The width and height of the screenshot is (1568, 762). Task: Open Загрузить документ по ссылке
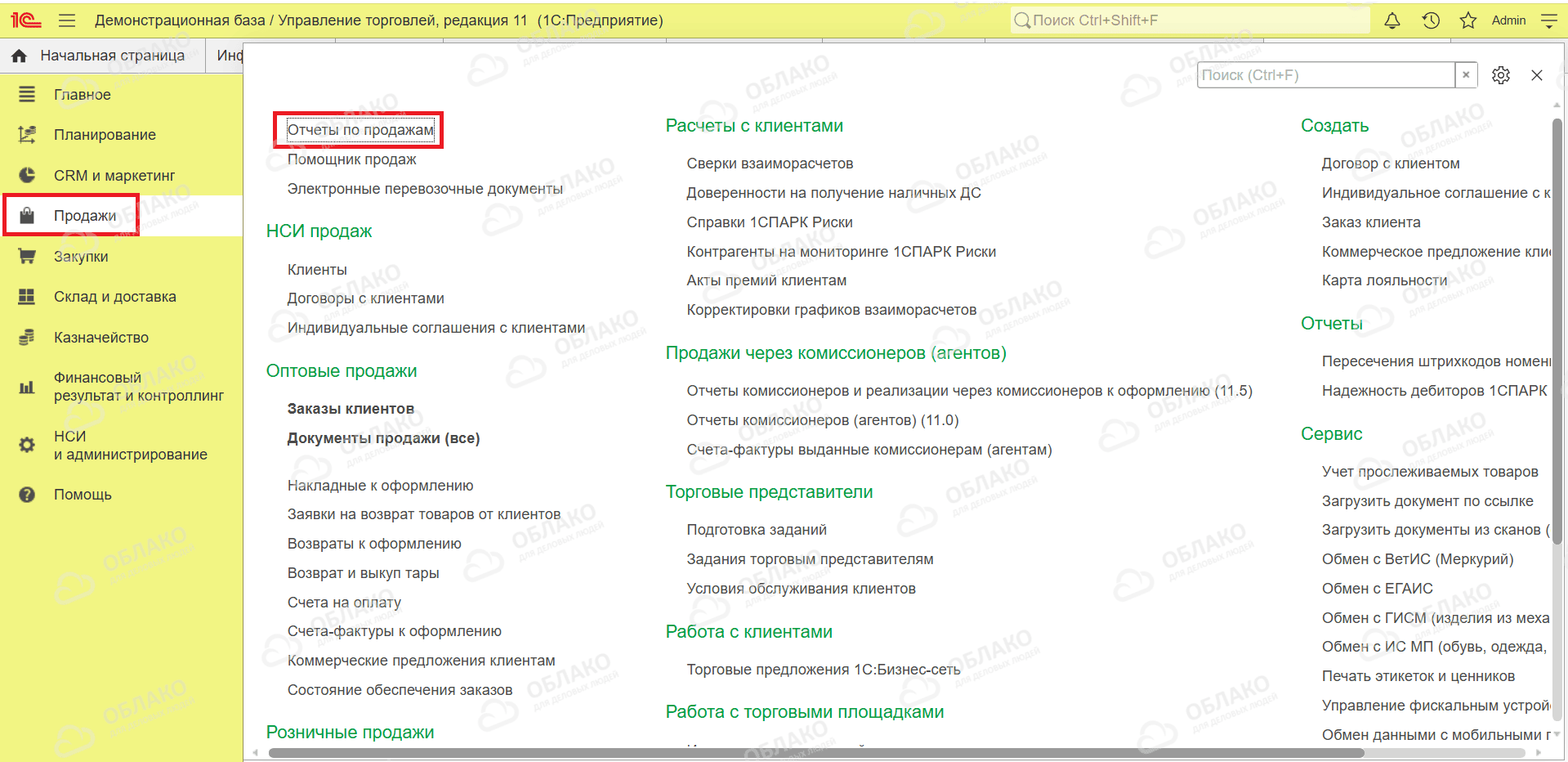point(1427,501)
